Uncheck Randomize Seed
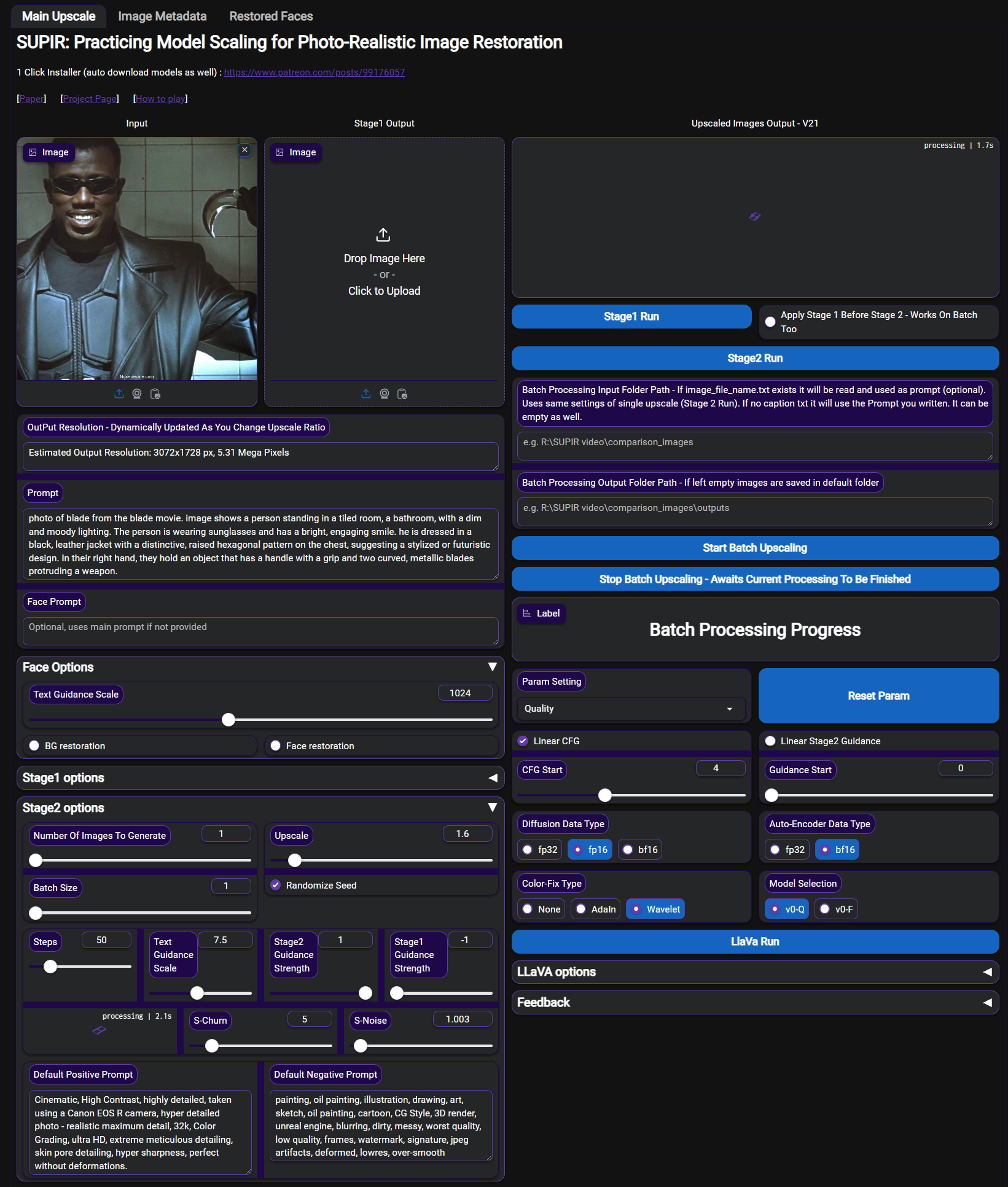The height and width of the screenshot is (1187, 1008). (x=276, y=885)
